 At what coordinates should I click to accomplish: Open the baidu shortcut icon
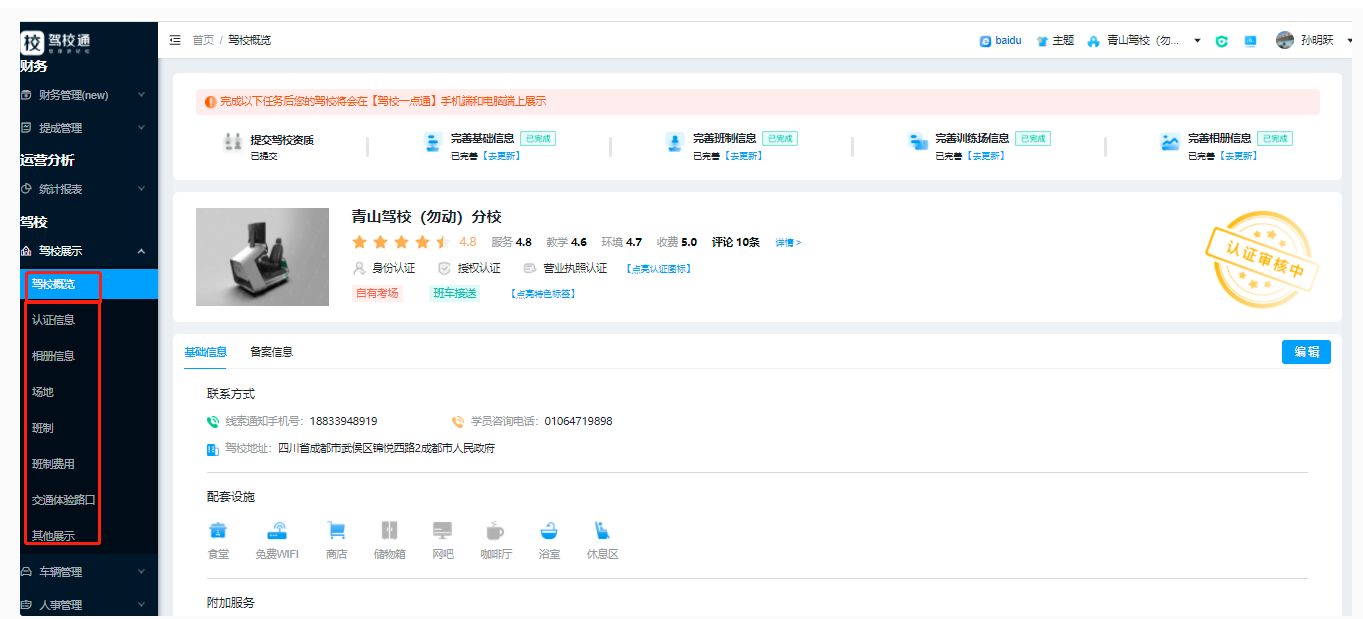985,41
